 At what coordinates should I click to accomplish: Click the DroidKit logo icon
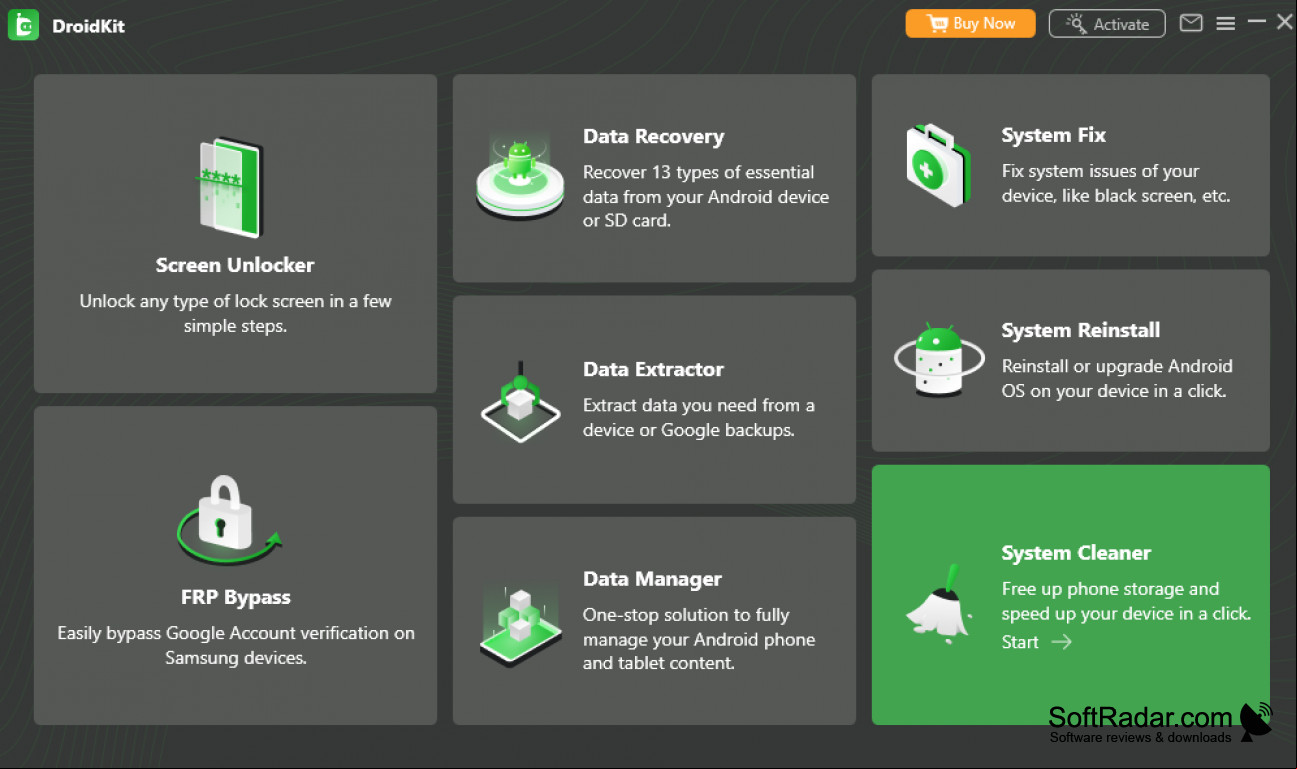pos(23,25)
